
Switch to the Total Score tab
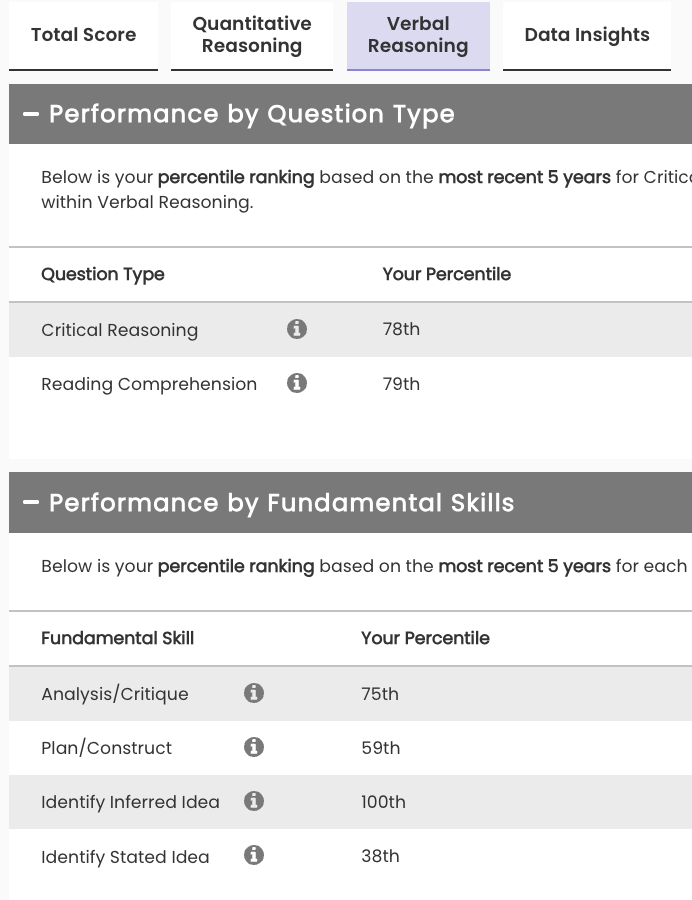pyautogui.click(x=83, y=35)
